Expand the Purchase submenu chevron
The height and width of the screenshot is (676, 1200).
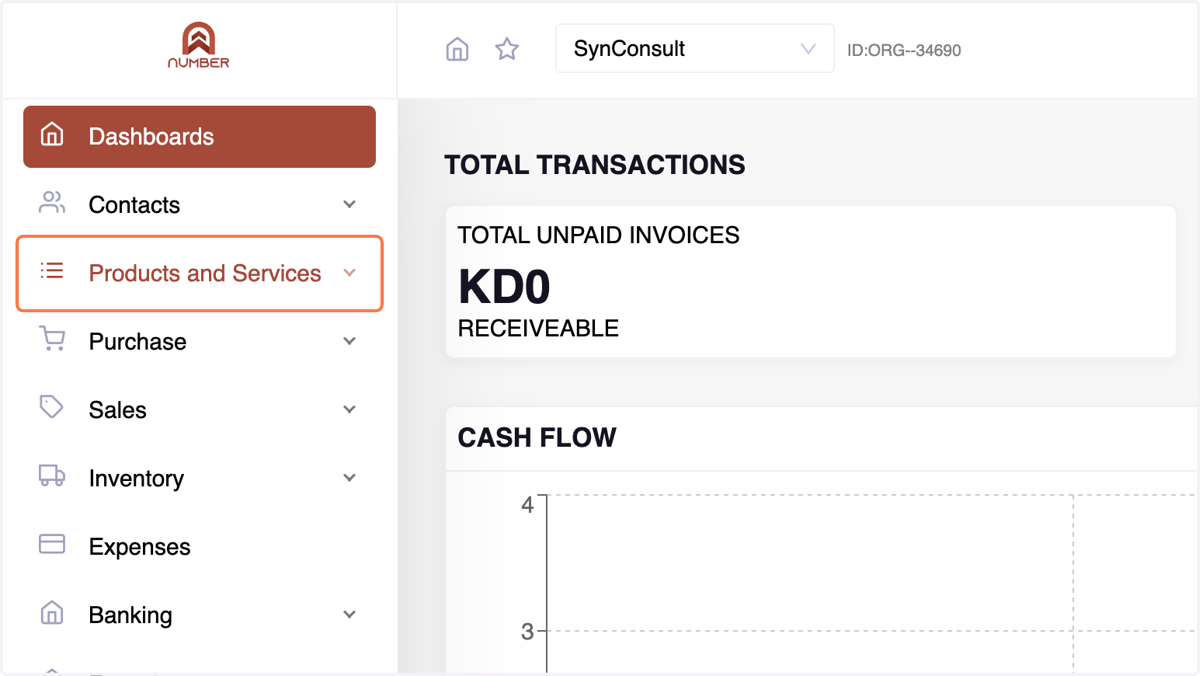point(349,341)
